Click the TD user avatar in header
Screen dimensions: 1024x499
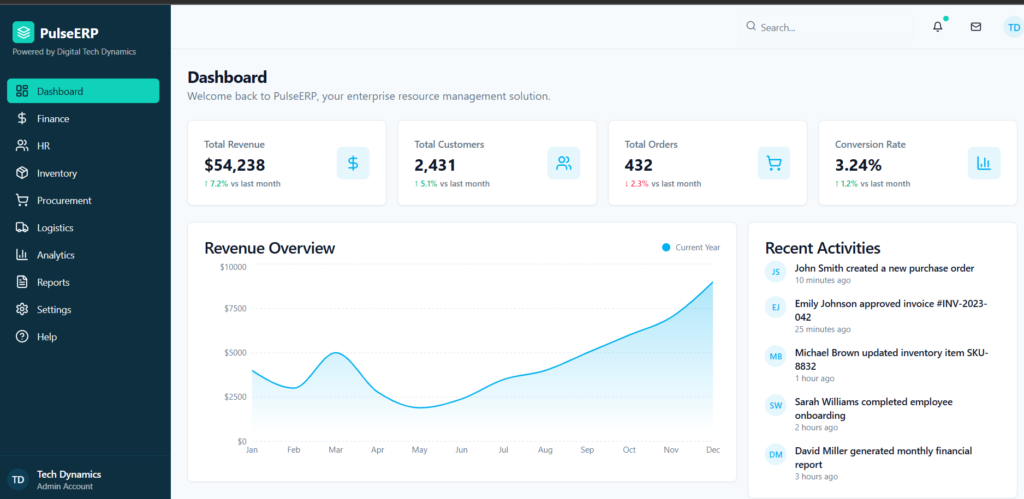tap(1012, 27)
